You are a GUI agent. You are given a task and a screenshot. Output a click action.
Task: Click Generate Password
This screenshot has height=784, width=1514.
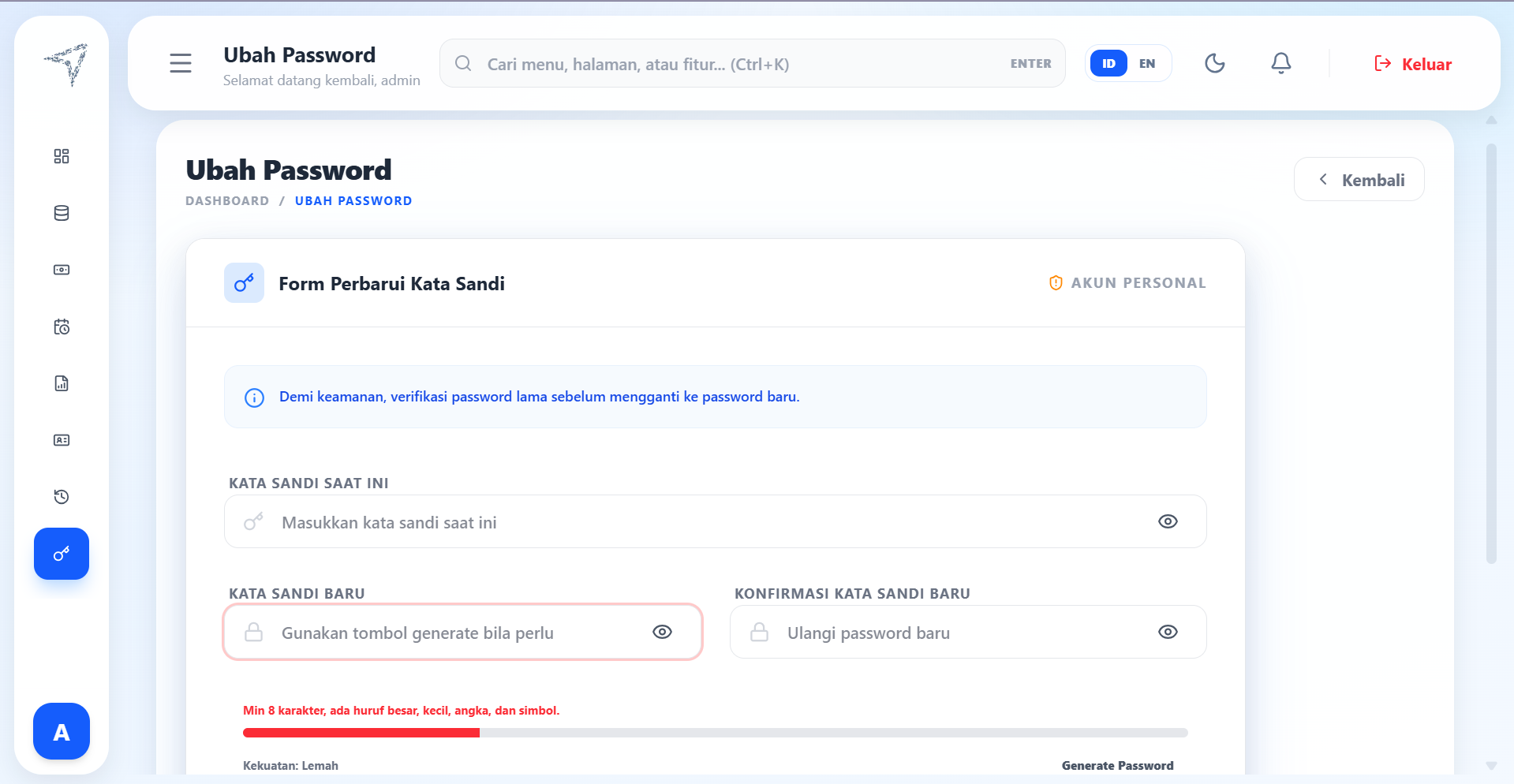pos(1117,765)
